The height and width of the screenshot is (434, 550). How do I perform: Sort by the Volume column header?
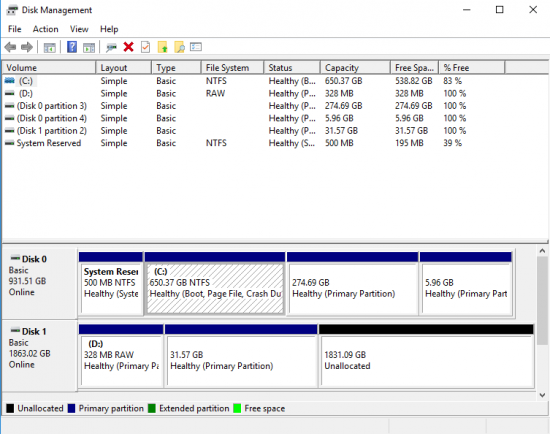pyautogui.click(x=49, y=67)
